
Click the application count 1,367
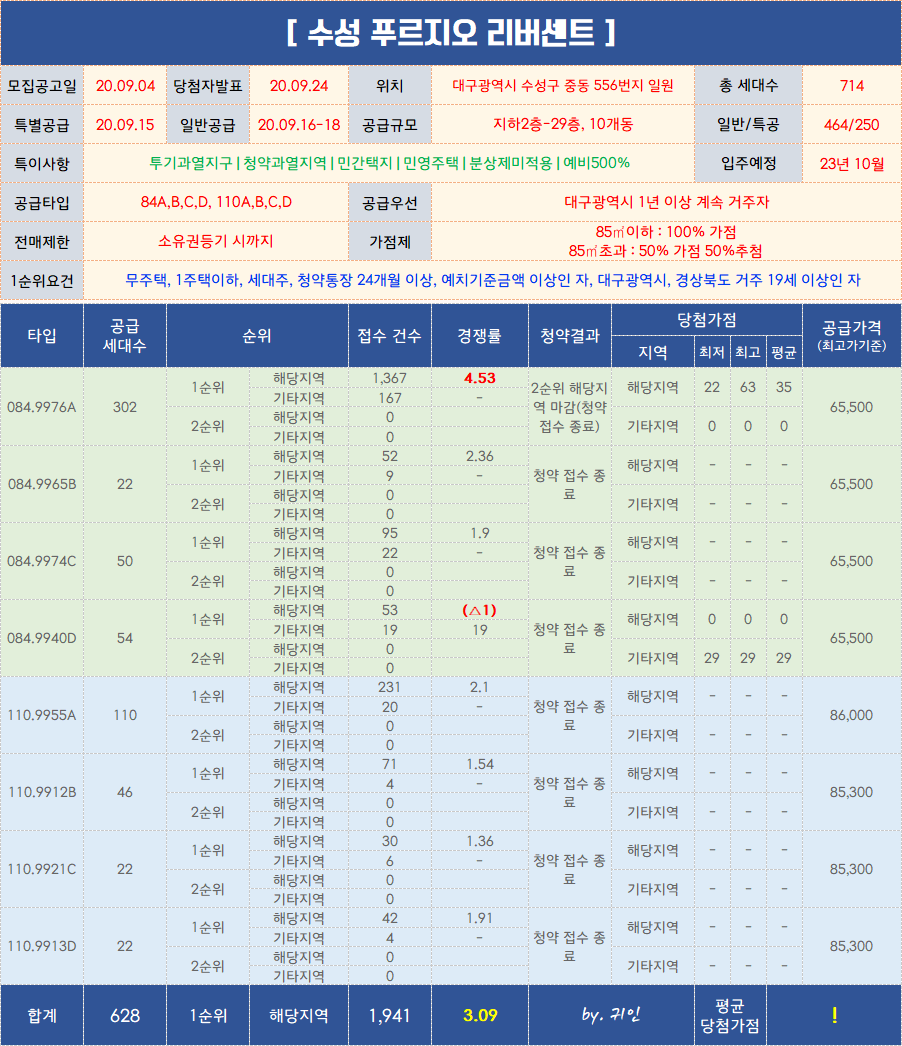pyautogui.click(x=390, y=378)
